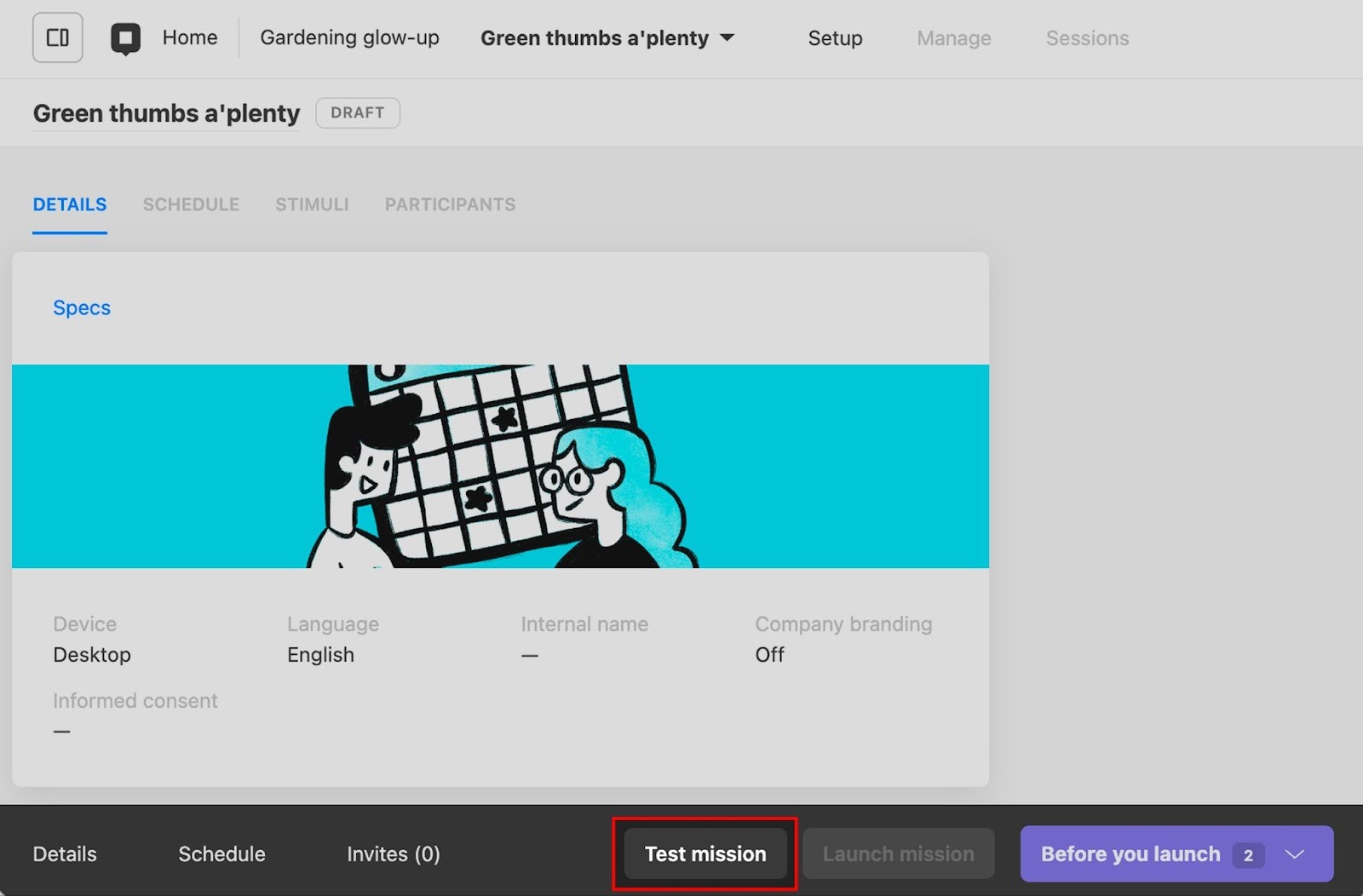Expand the Before you launch checklist chevron
This screenshot has width=1363, height=896.
(x=1295, y=854)
